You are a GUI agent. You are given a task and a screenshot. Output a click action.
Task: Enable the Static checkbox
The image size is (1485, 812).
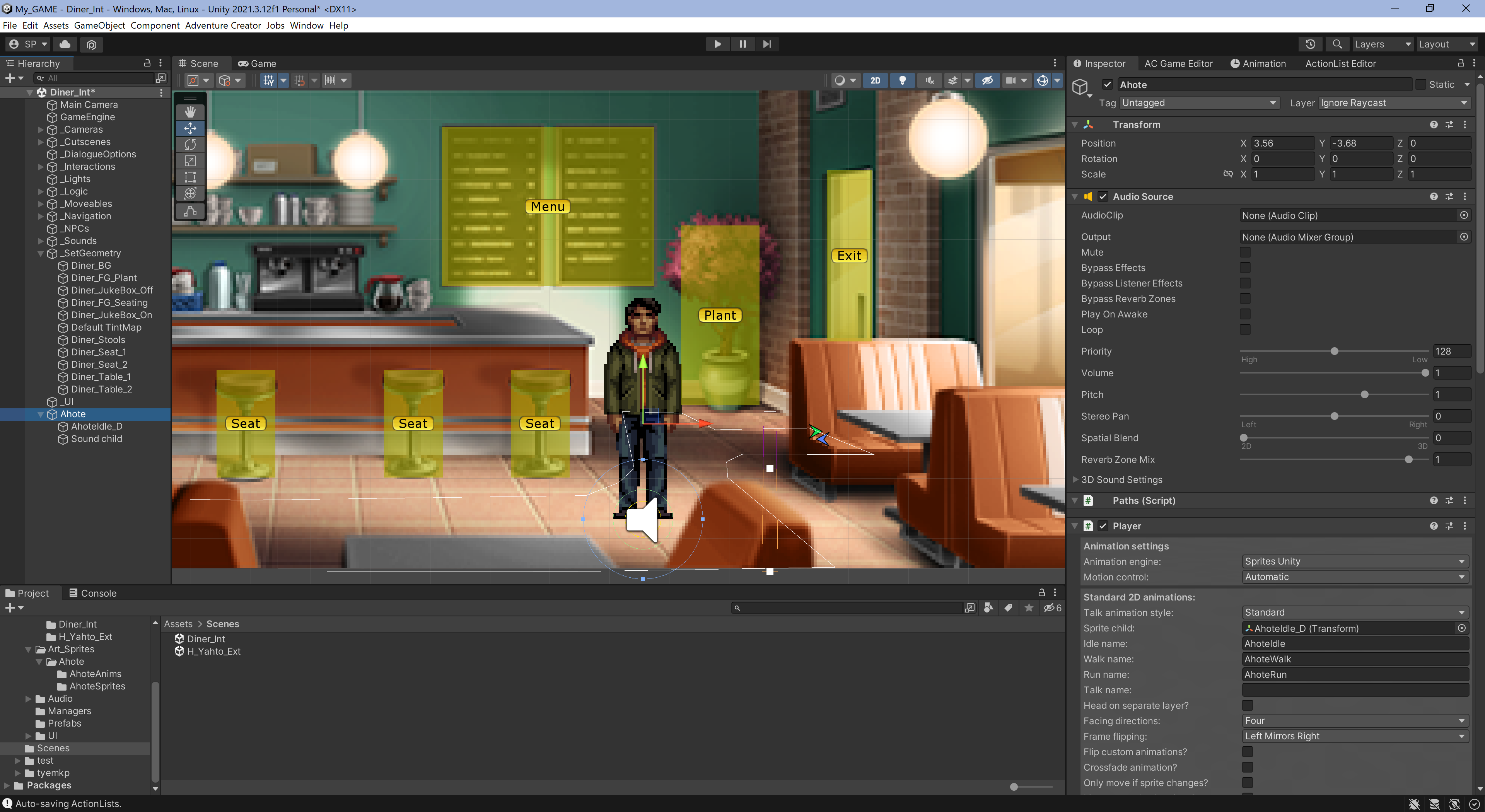coord(1420,85)
